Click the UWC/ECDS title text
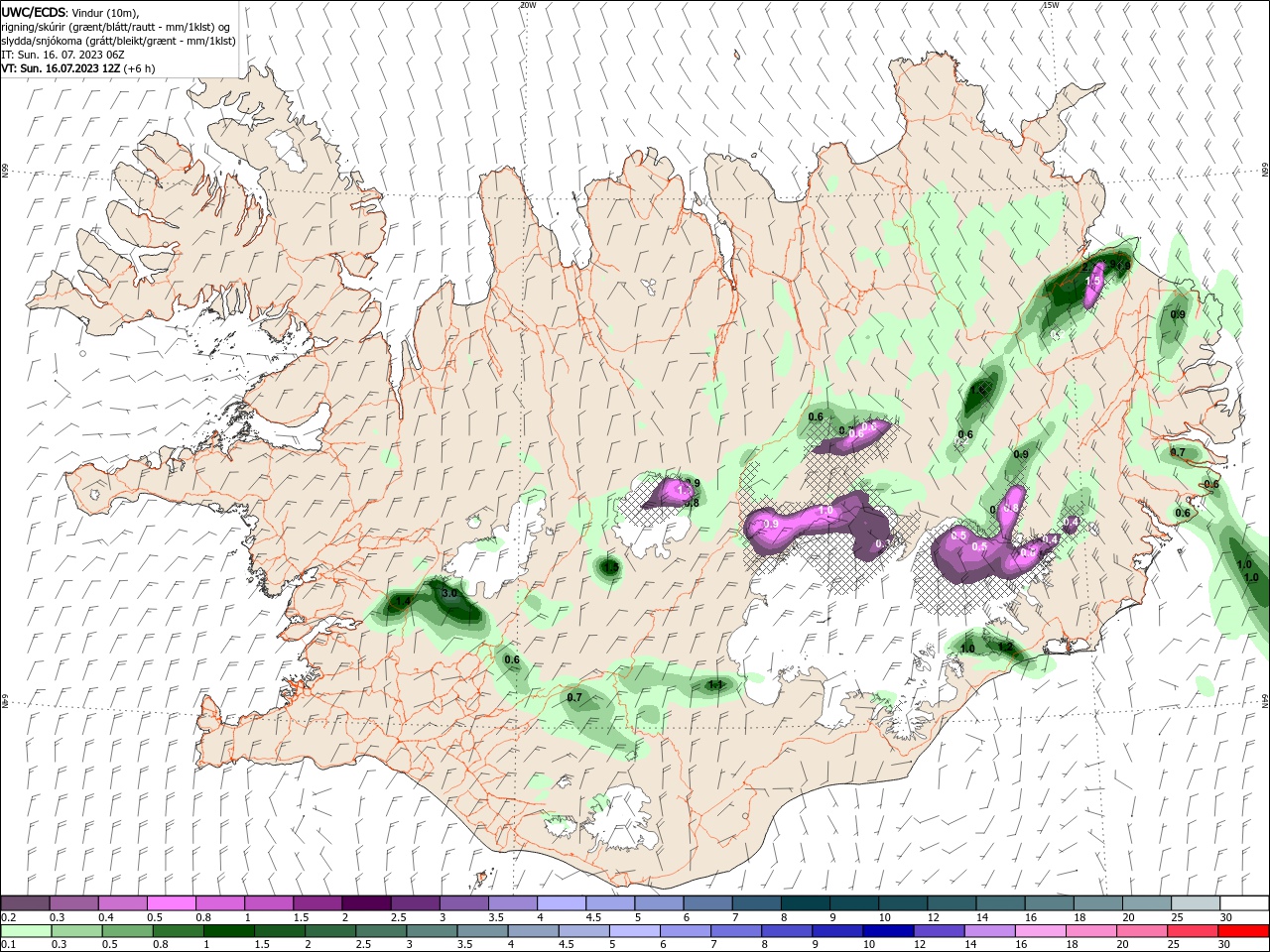Screen dimensions: 1270x952 coord(34,12)
